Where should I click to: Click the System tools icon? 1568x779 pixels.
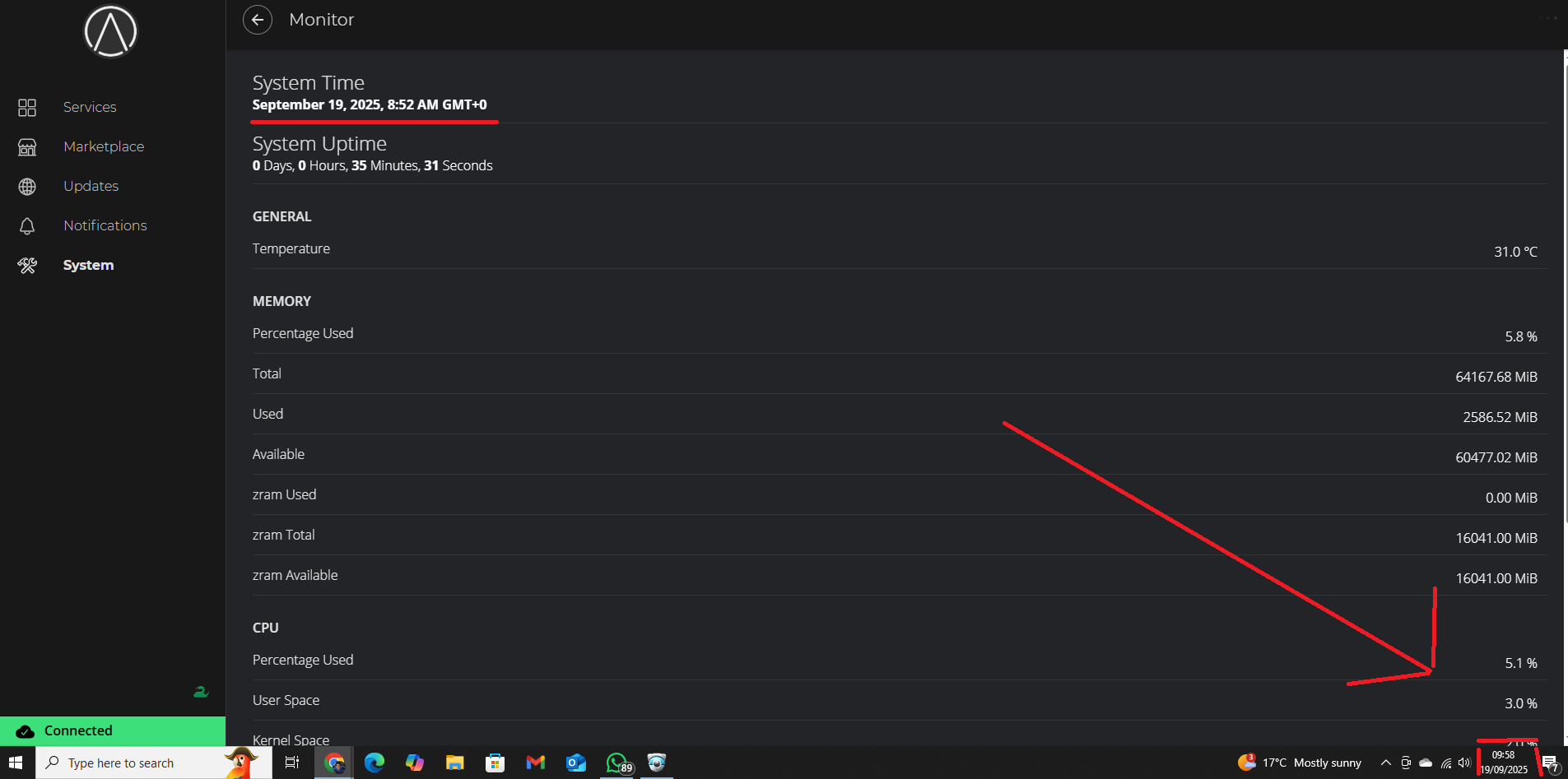coord(27,266)
